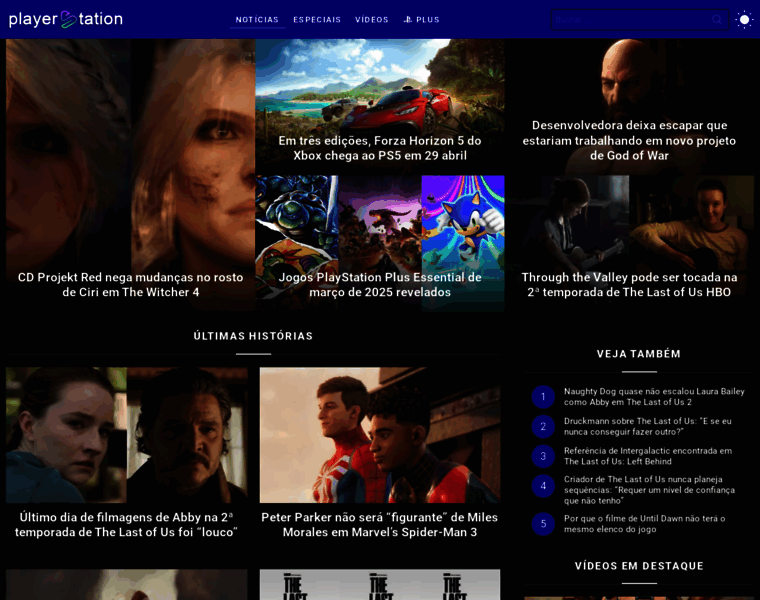This screenshot has width=760, height=600.
Task: Click The Last of Us logos thumbnail
Action: pos(380,584)
